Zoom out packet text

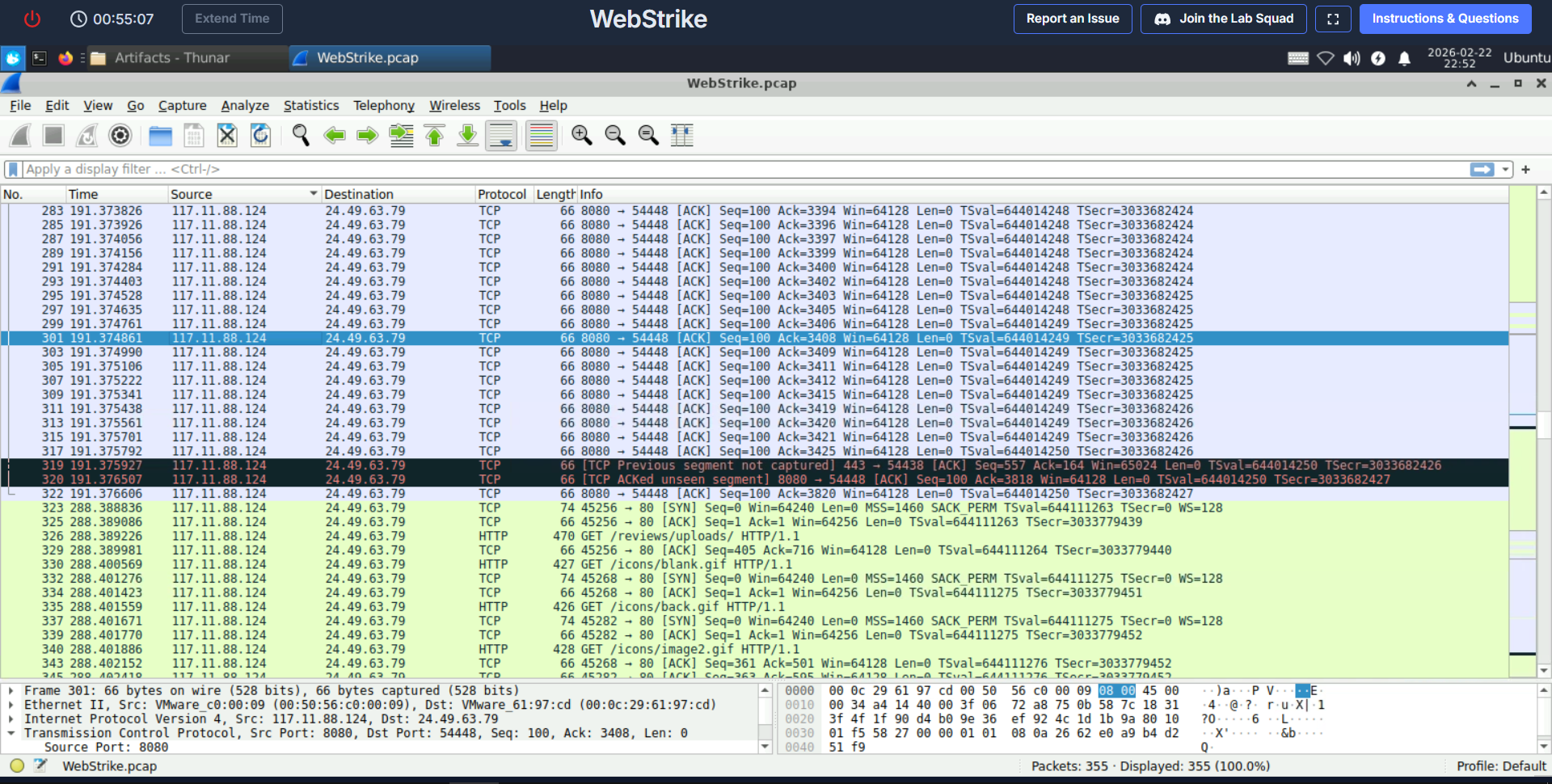pyautogui.click(x=615, y=136)
